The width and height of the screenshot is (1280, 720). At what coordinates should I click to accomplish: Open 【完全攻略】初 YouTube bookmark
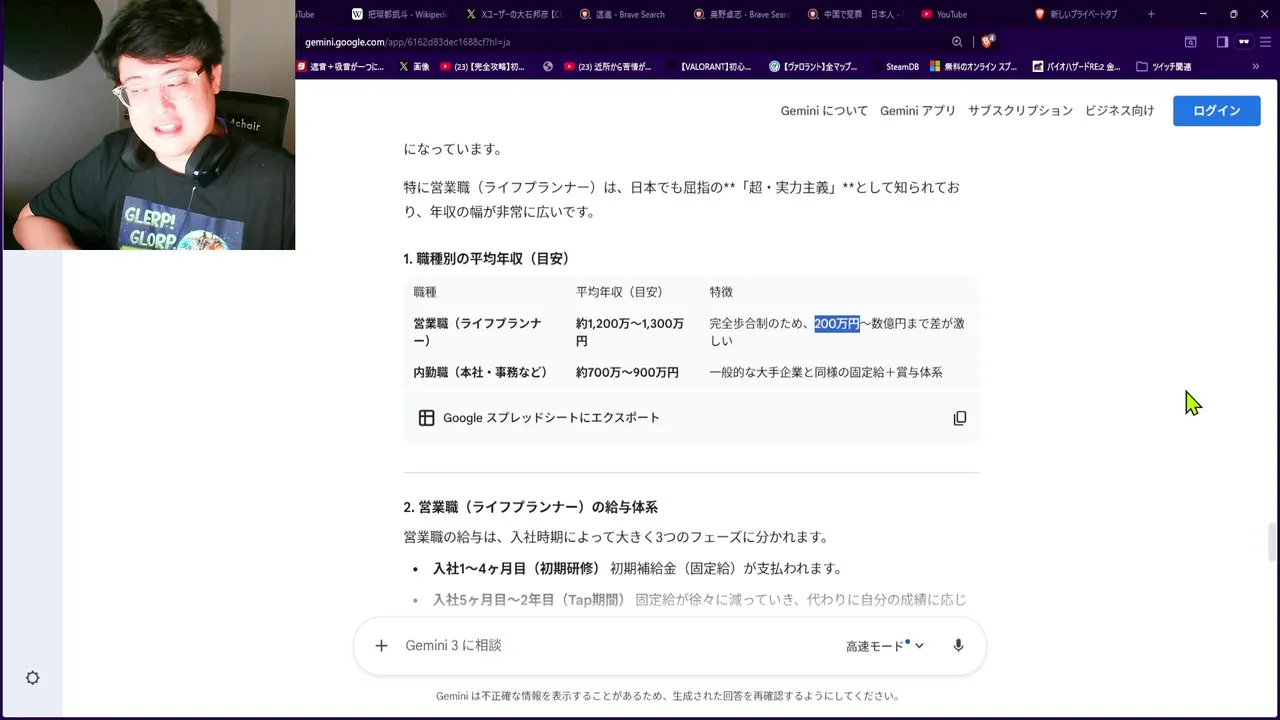point(483,67)
